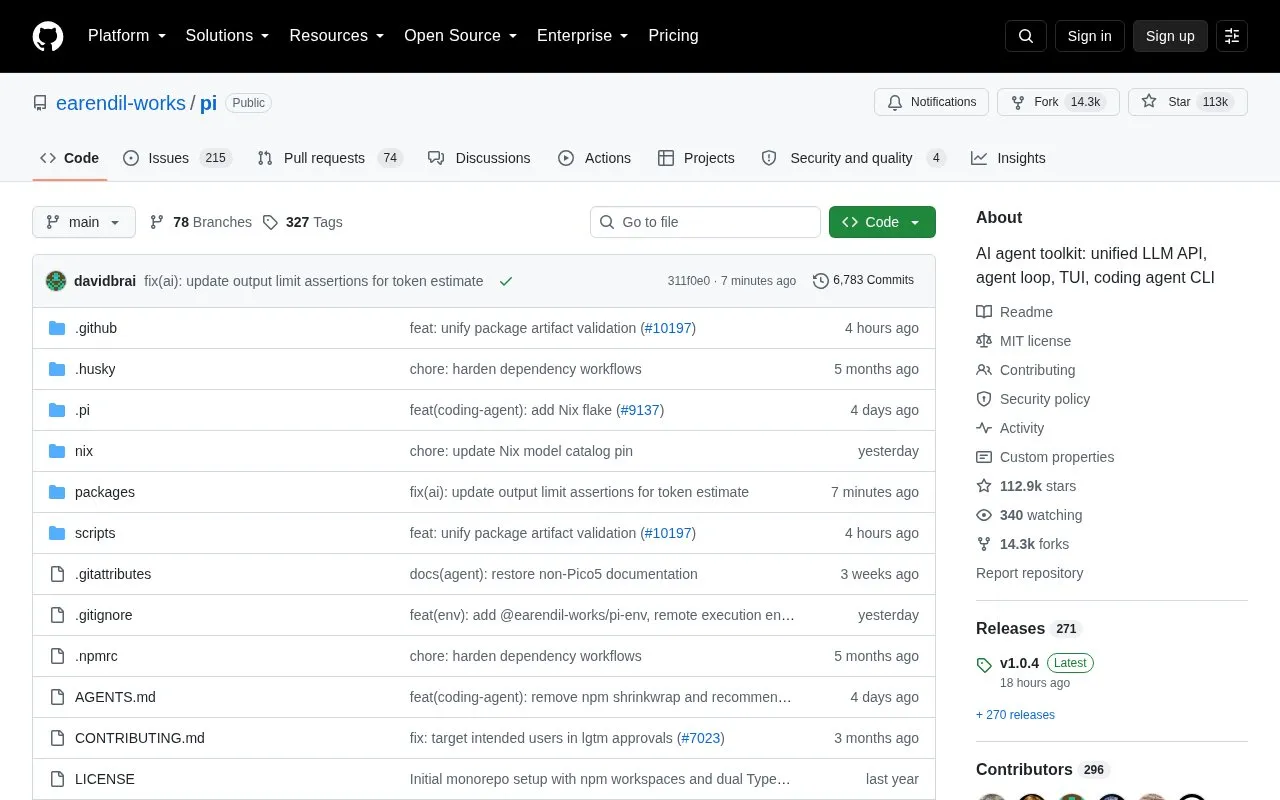Click the scale icon beside MIT license
This screenshot has width=1280, height=800.
984,341
